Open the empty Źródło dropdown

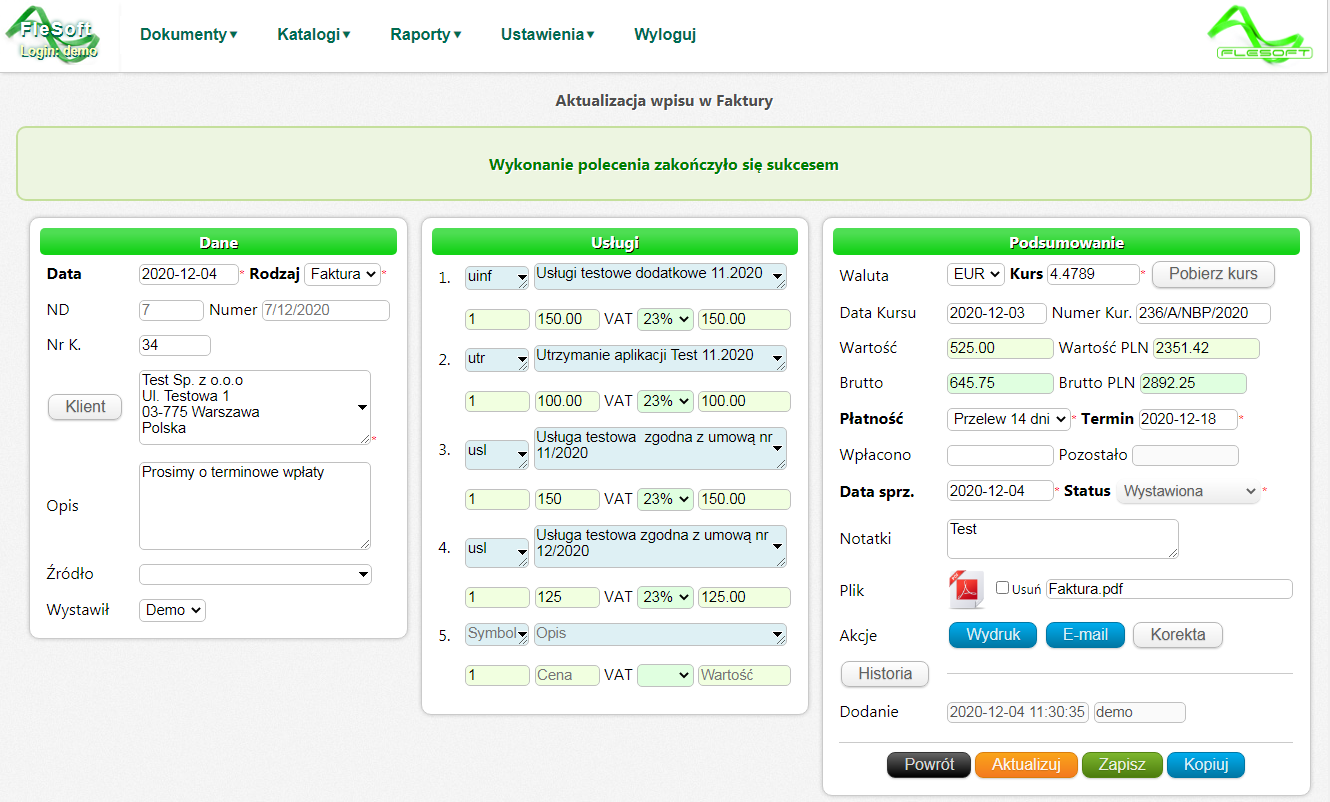tap(255, 575)
